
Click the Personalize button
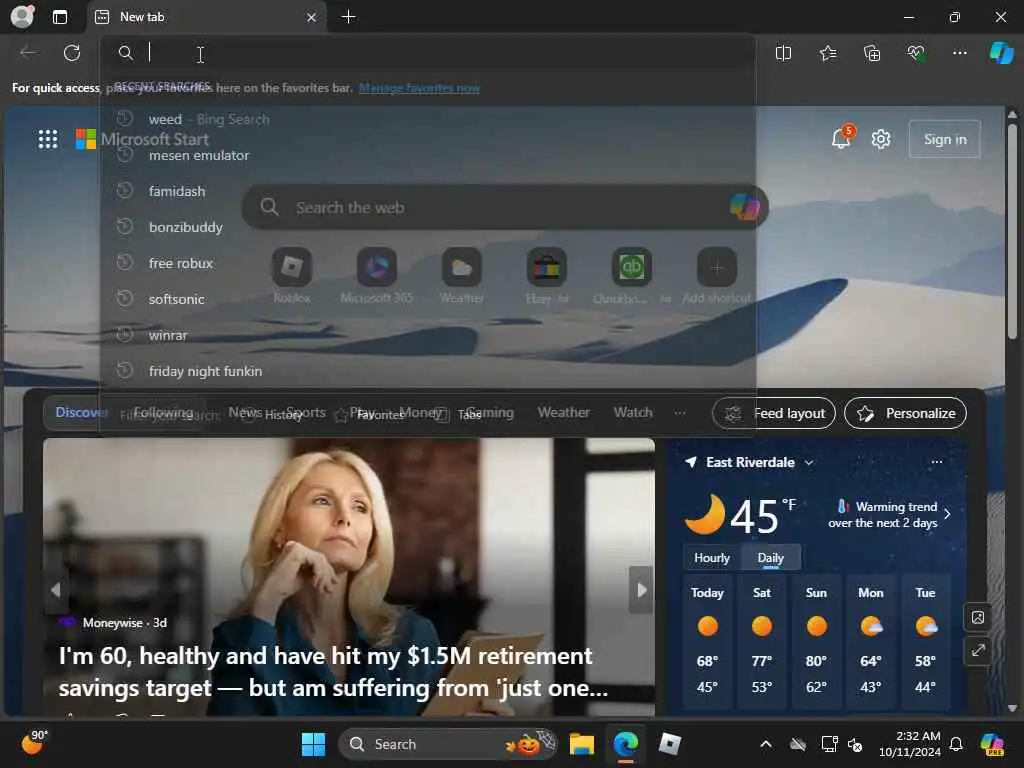[x=905, y=413]
